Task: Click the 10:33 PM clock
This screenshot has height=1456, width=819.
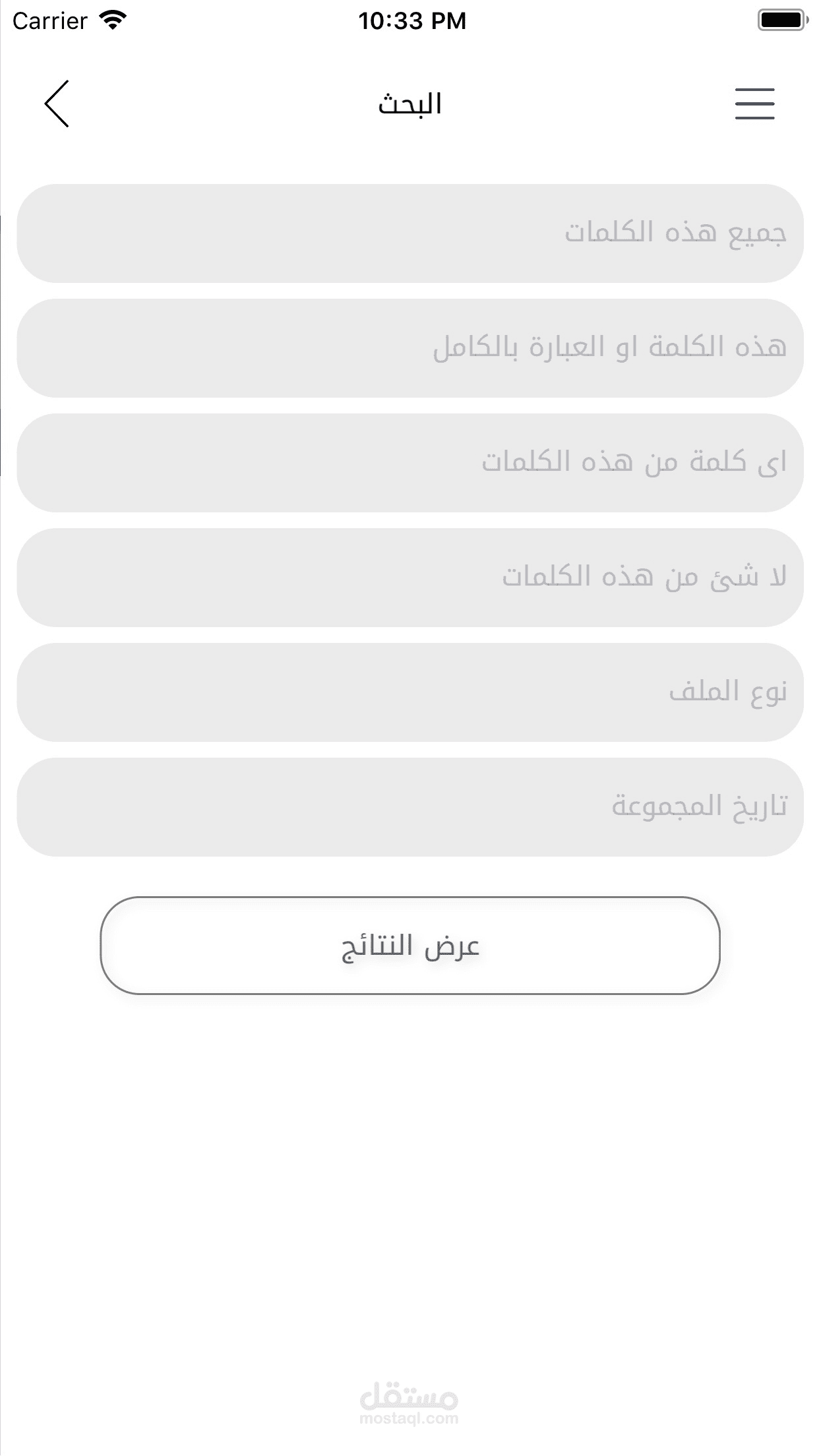Action: 412,21
